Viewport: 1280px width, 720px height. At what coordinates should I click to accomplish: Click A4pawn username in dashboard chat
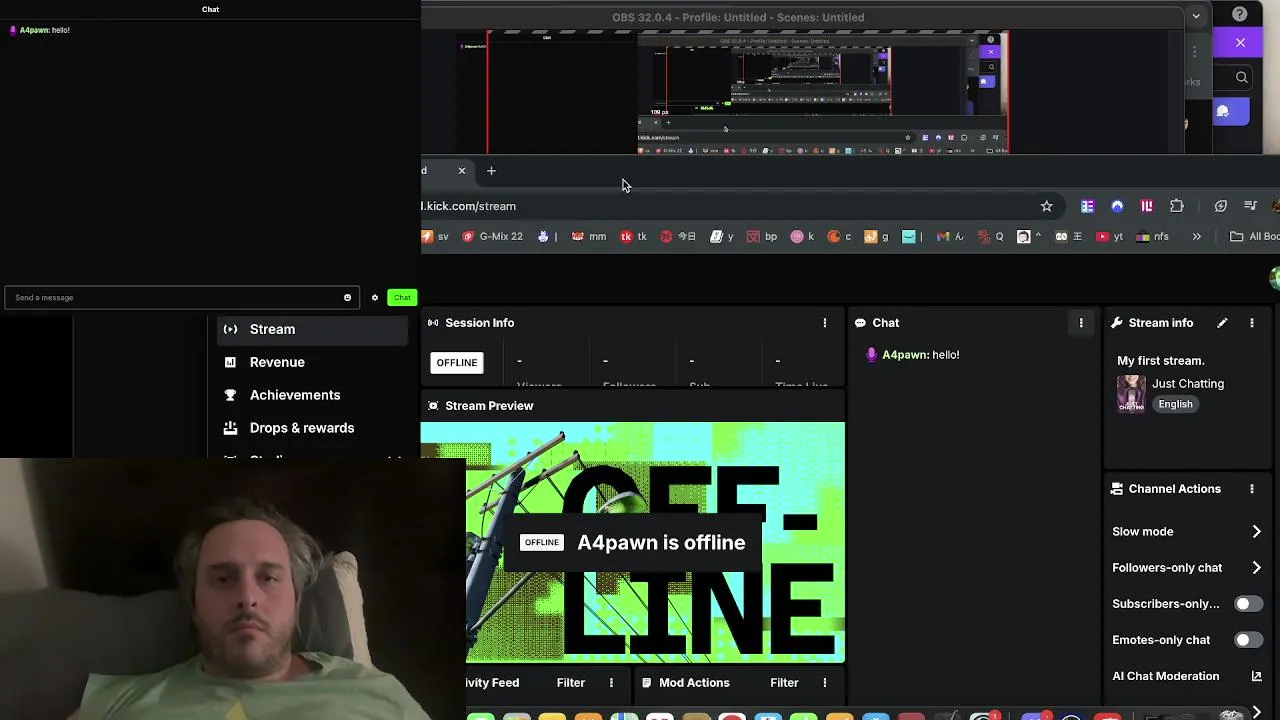click(x=905, y=355)
